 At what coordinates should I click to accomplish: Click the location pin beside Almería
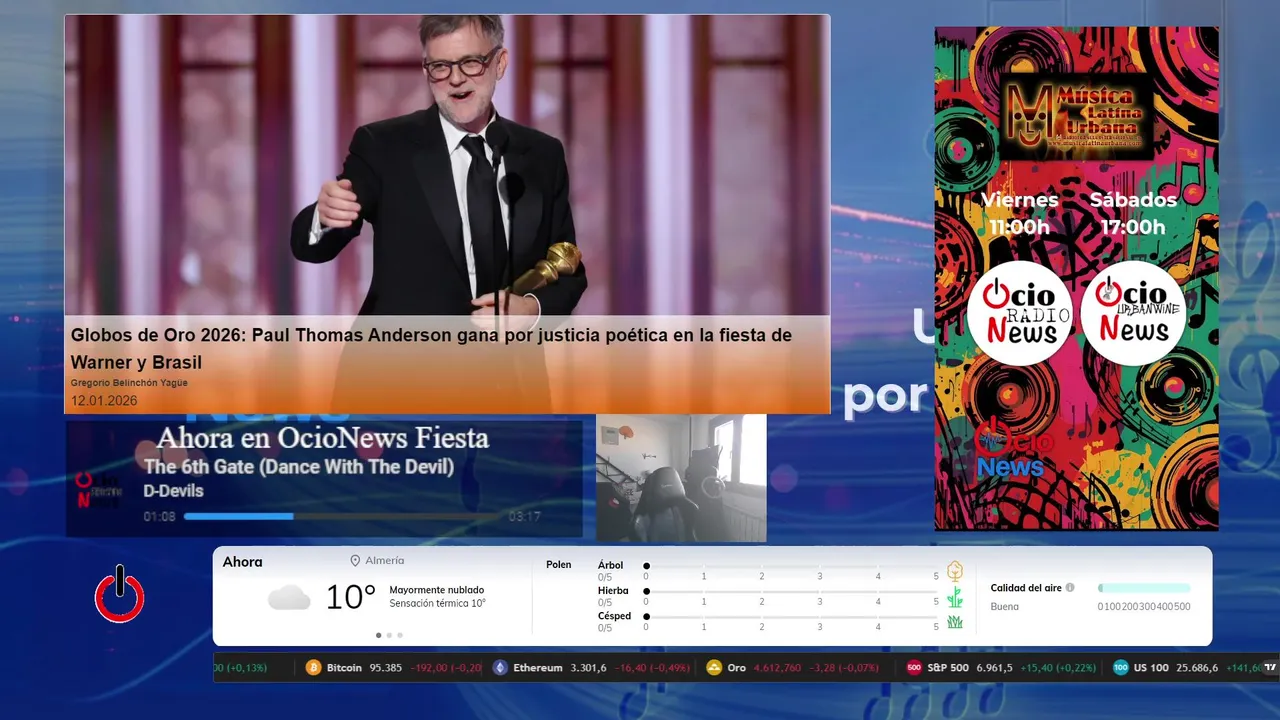(x=355, y=561)
